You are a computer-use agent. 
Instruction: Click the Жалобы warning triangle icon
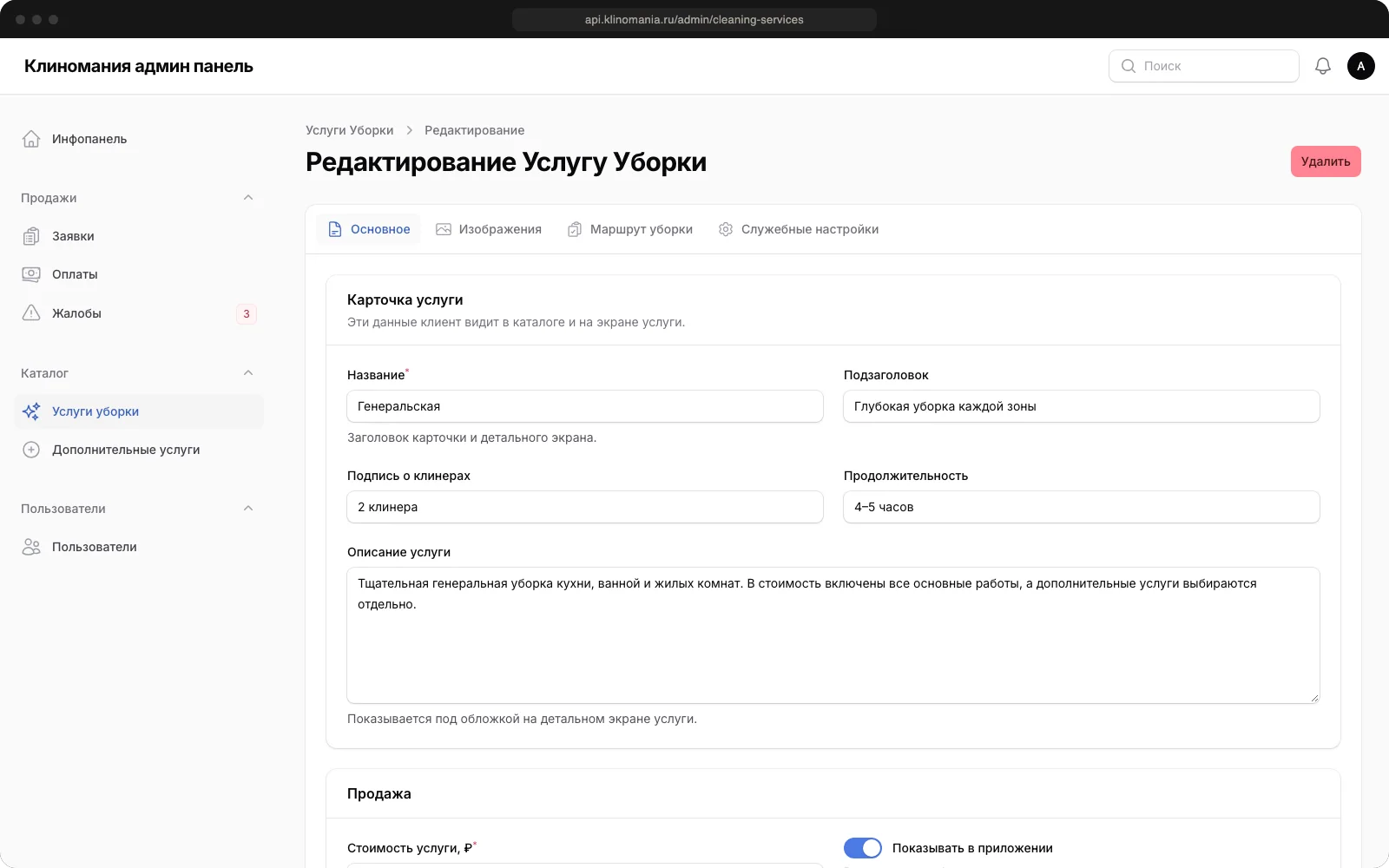click(x=31, y=313)
